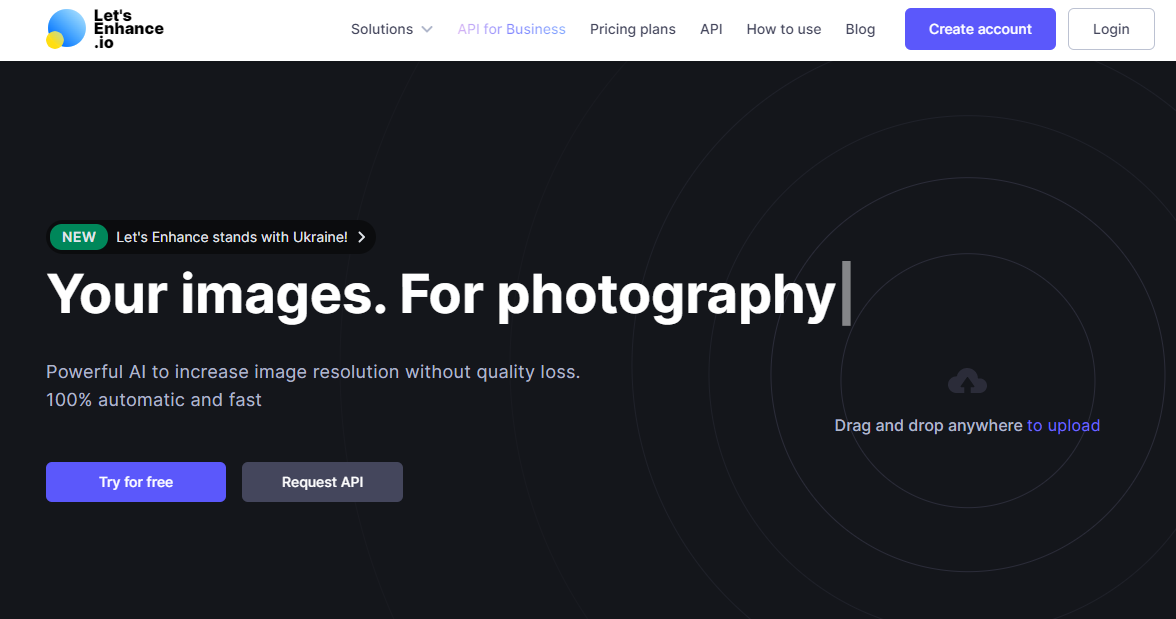Visit the Blog

860,29
